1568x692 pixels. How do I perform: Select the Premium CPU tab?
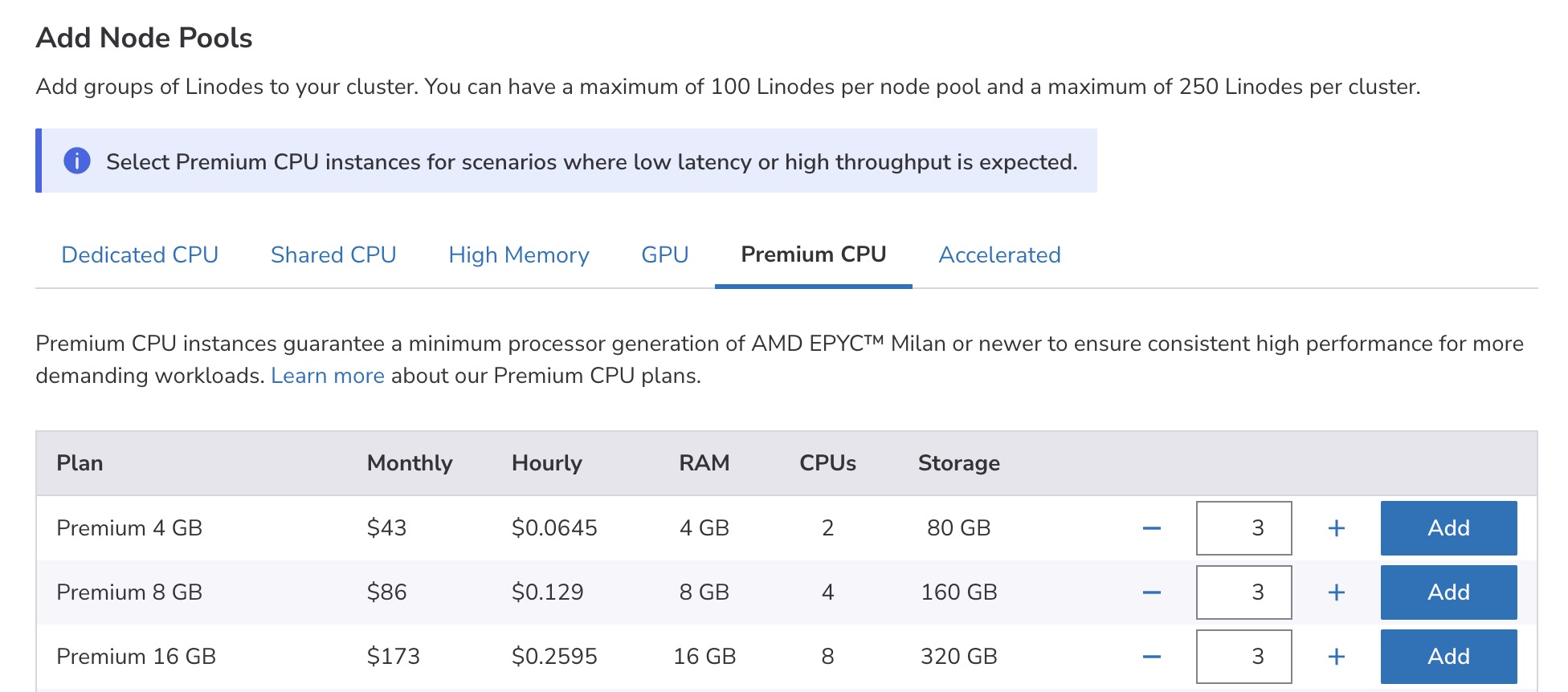coord(813,255)
